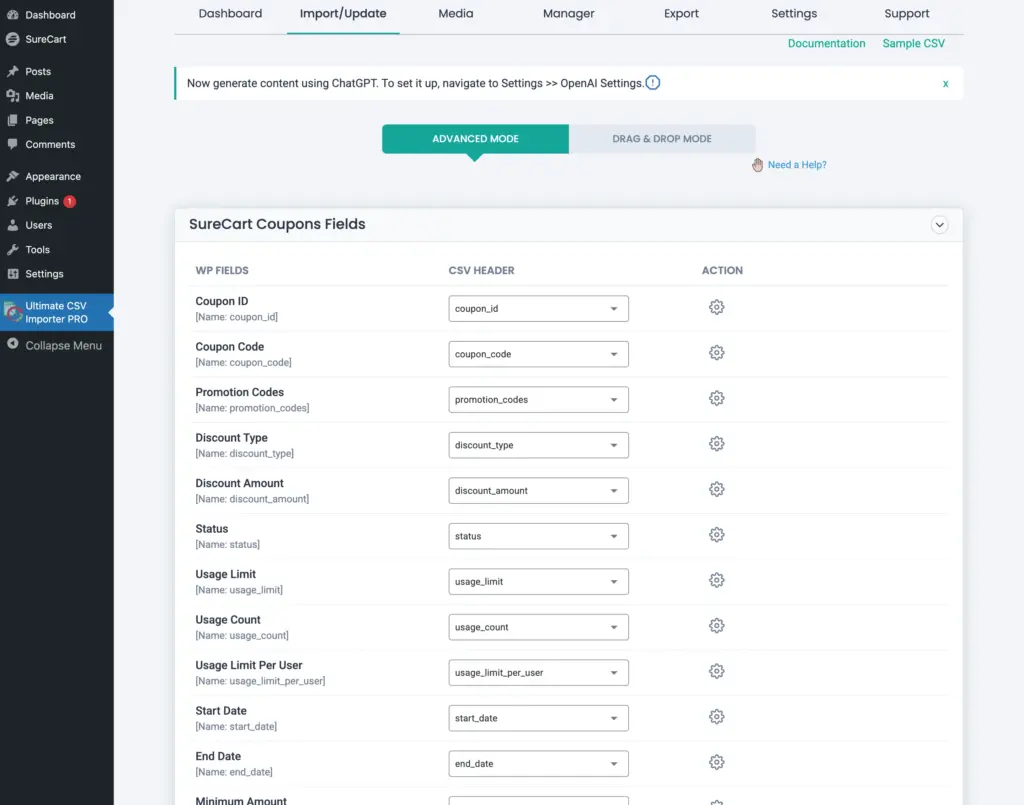
Task: Open the coupon_code CSV header dropdown
Action: point(538,354)
